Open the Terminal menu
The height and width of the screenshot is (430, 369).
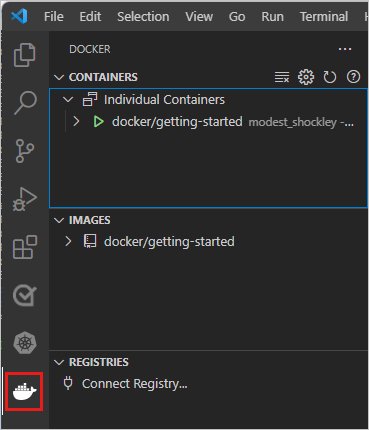click(324, 16)
